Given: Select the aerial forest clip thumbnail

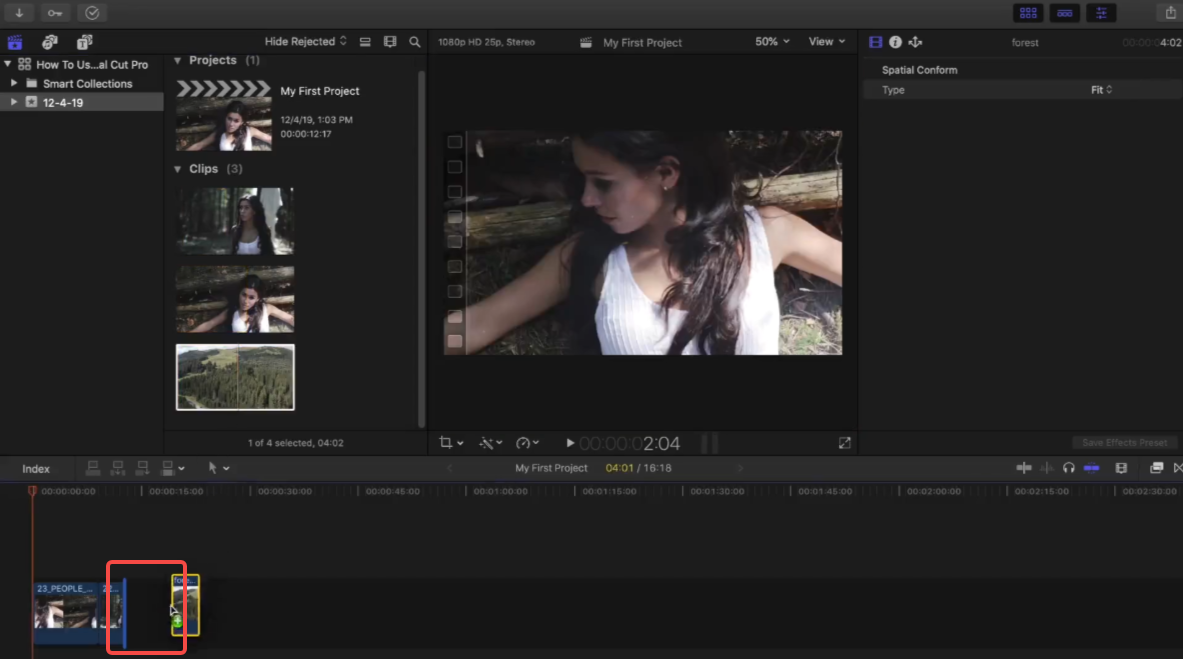Looking at the screenshot, I should [x=235, y=377].
